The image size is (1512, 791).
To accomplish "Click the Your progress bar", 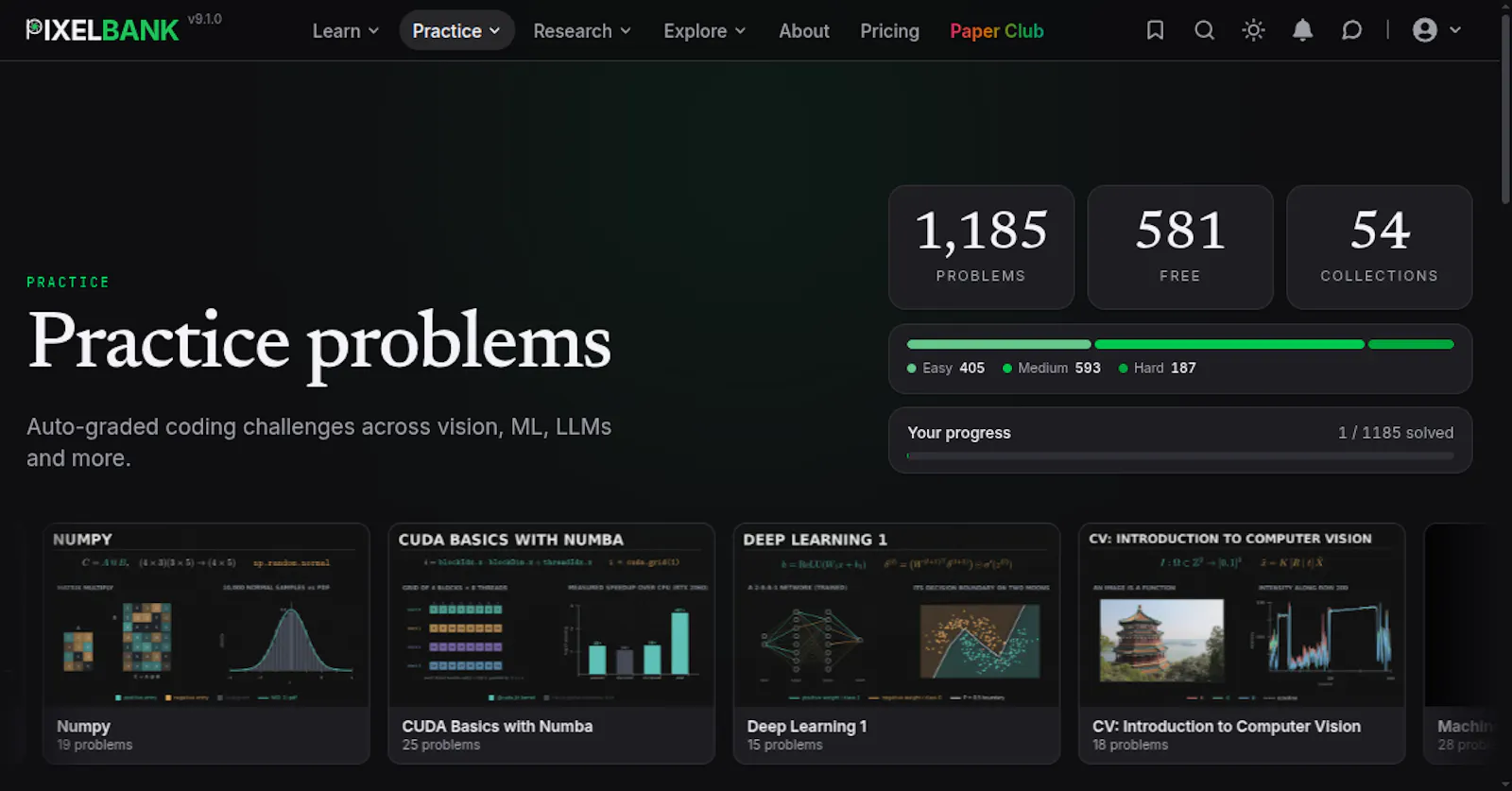I will click(1180, 456).
